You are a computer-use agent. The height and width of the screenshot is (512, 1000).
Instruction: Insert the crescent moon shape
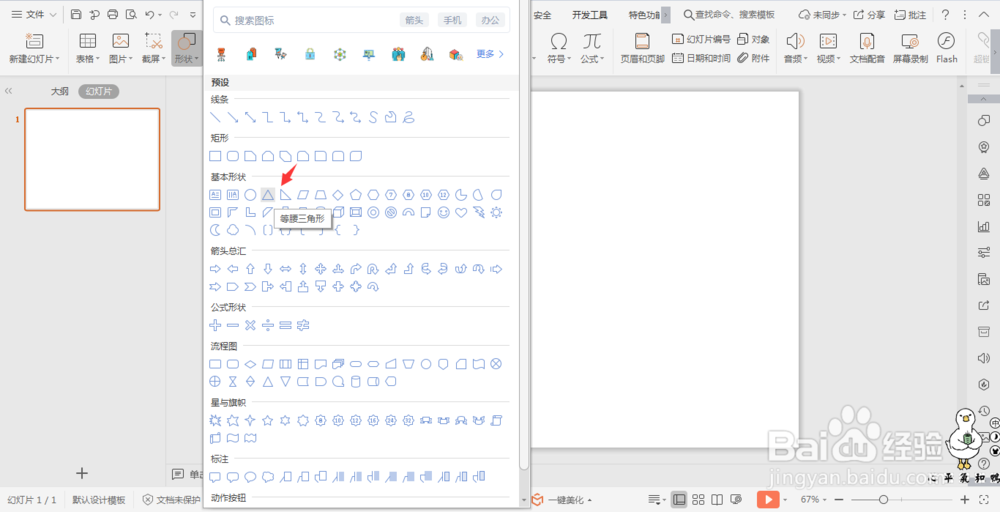216,230
